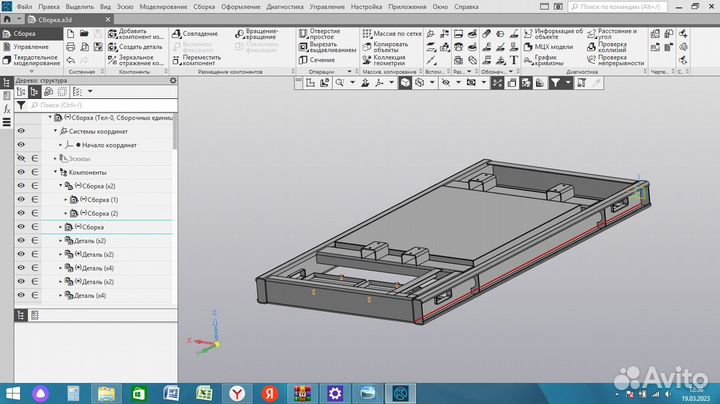720x404 pixels.
Task: Open the Справка menu
Action: pos(466,7)
